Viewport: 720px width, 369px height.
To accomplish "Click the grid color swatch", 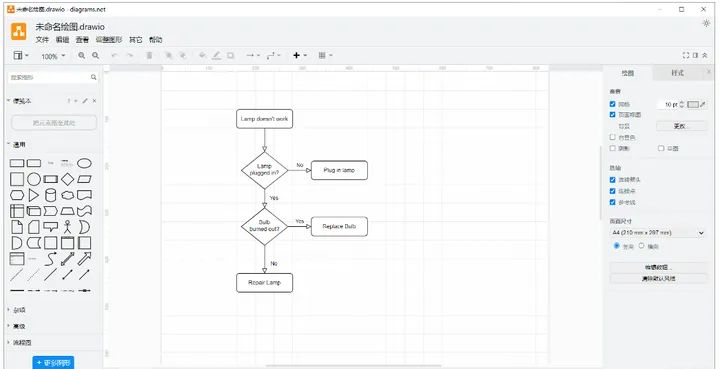I will pyautogui.click(x=693, y=105).
